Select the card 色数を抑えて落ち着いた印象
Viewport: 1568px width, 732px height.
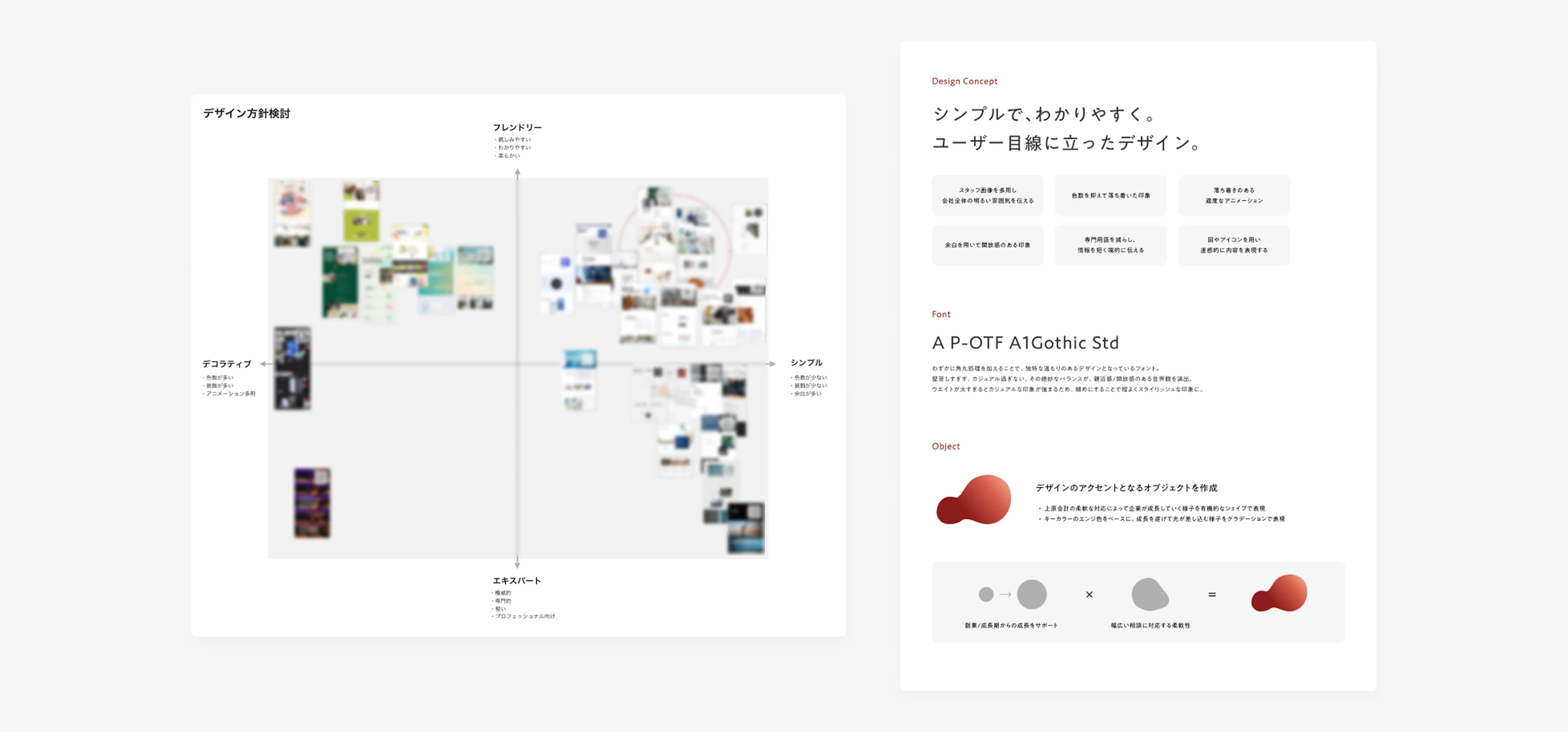(1110, 195)
